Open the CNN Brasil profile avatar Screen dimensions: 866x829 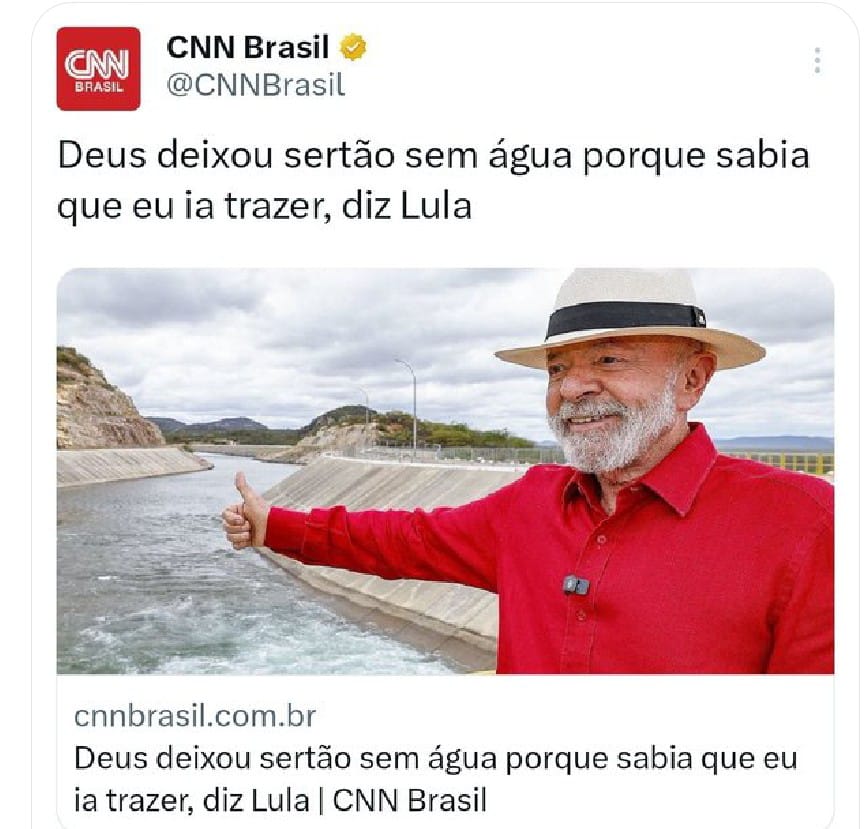98,68
